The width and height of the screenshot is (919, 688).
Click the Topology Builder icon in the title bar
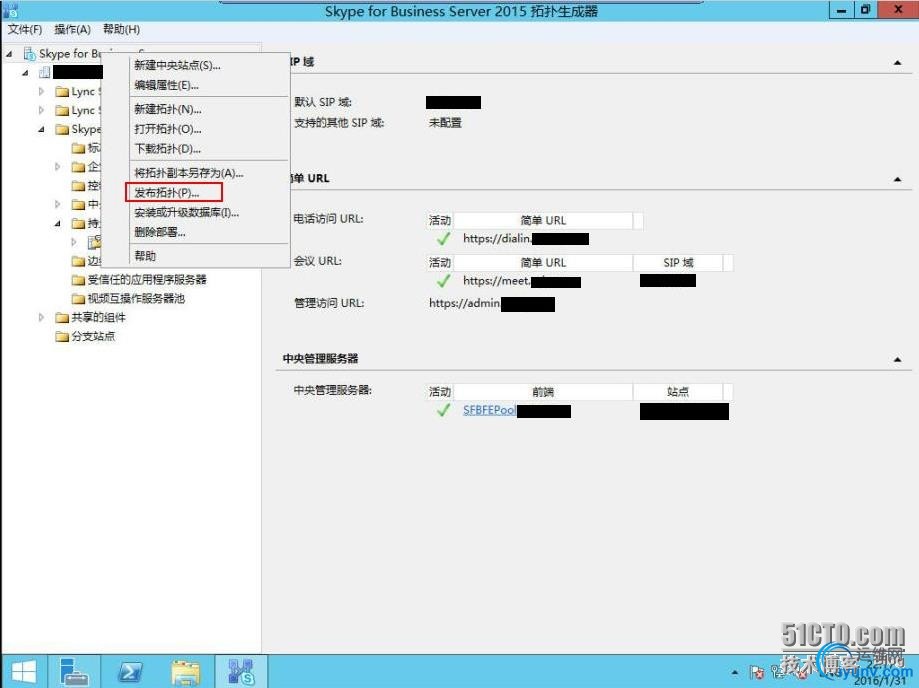[x=11, y=10]
